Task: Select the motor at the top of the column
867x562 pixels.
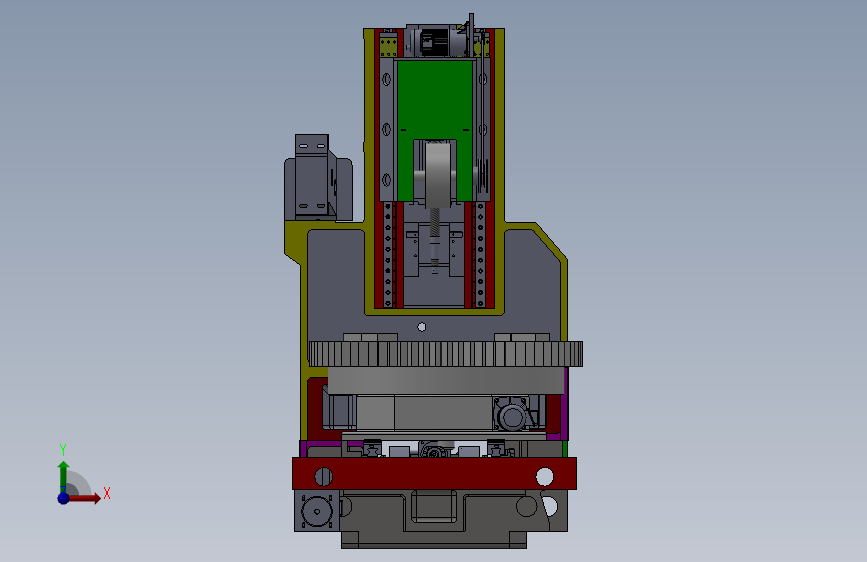Action: click(436, 41)
